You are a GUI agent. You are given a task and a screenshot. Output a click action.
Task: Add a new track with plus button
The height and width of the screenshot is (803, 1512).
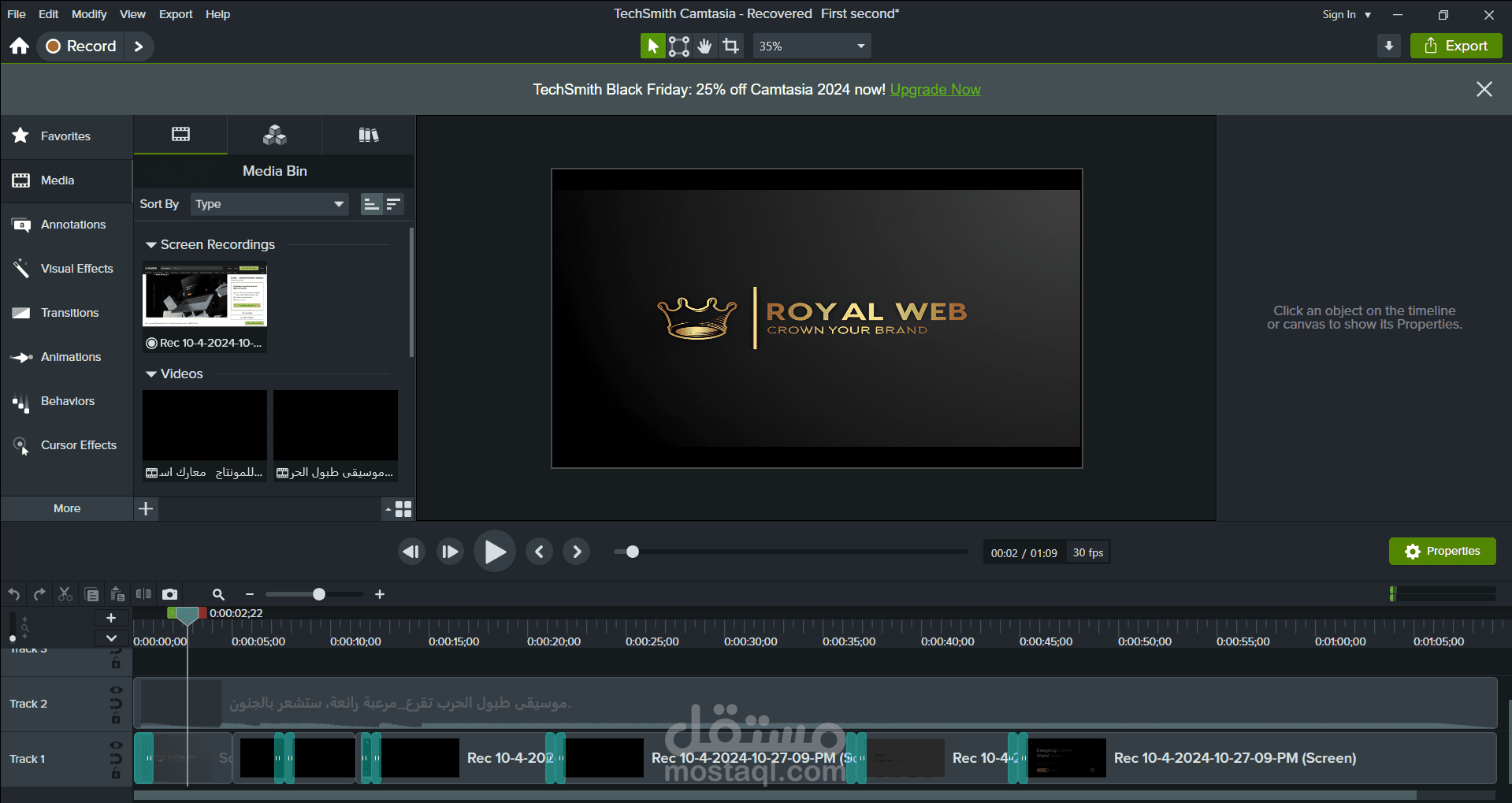pos(111,618)
